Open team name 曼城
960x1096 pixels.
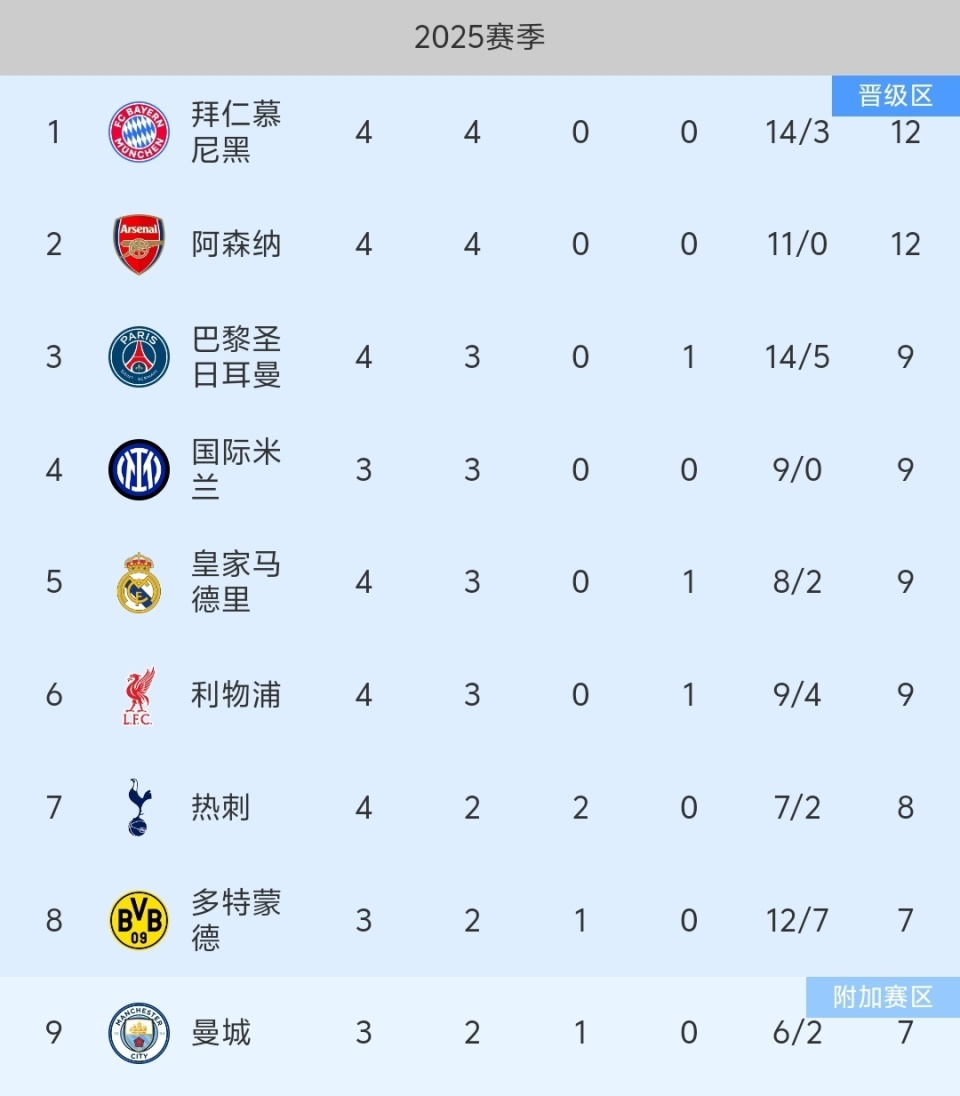(x=221, y=1033)
